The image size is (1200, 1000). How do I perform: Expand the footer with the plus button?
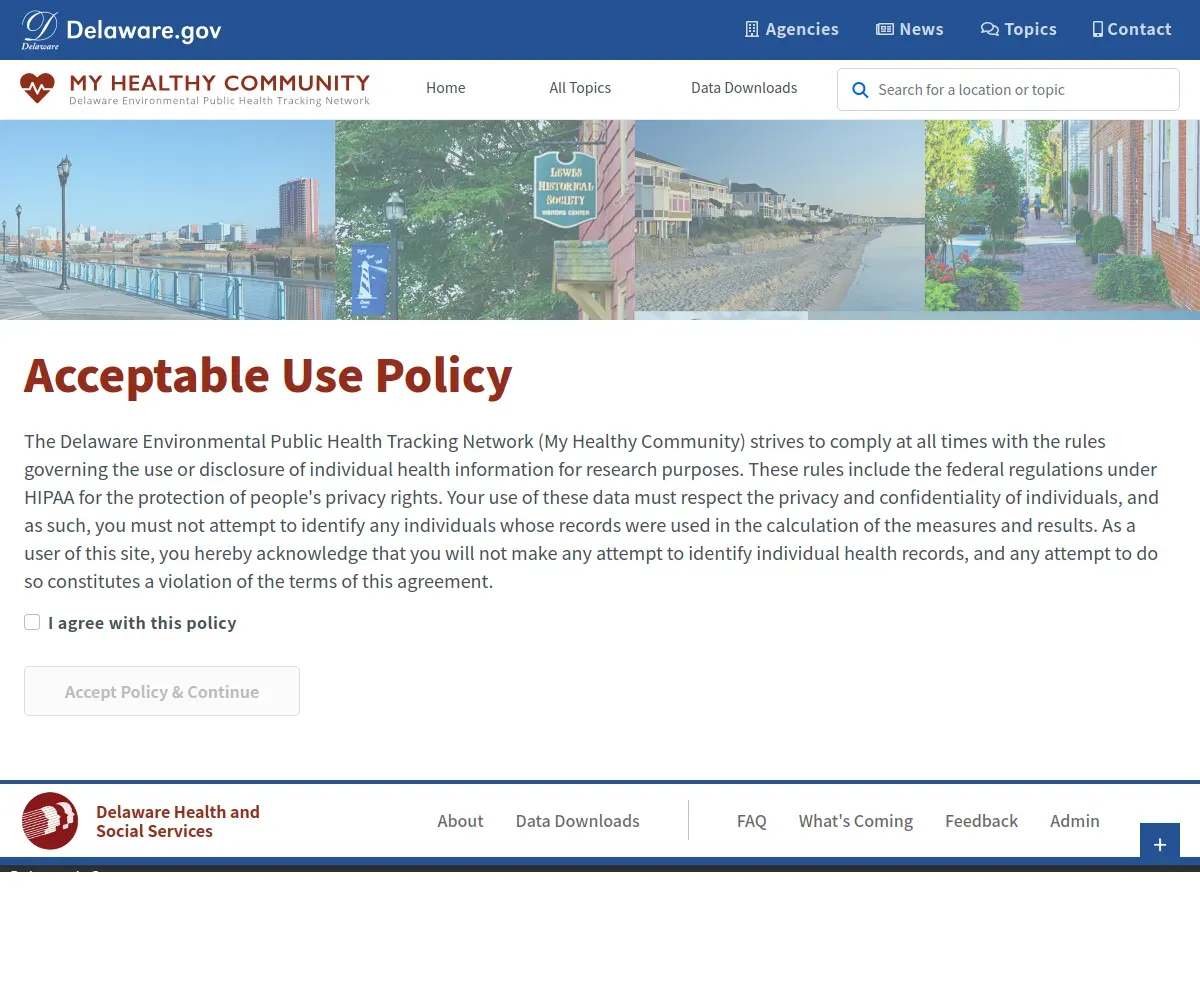[1160, 844]
